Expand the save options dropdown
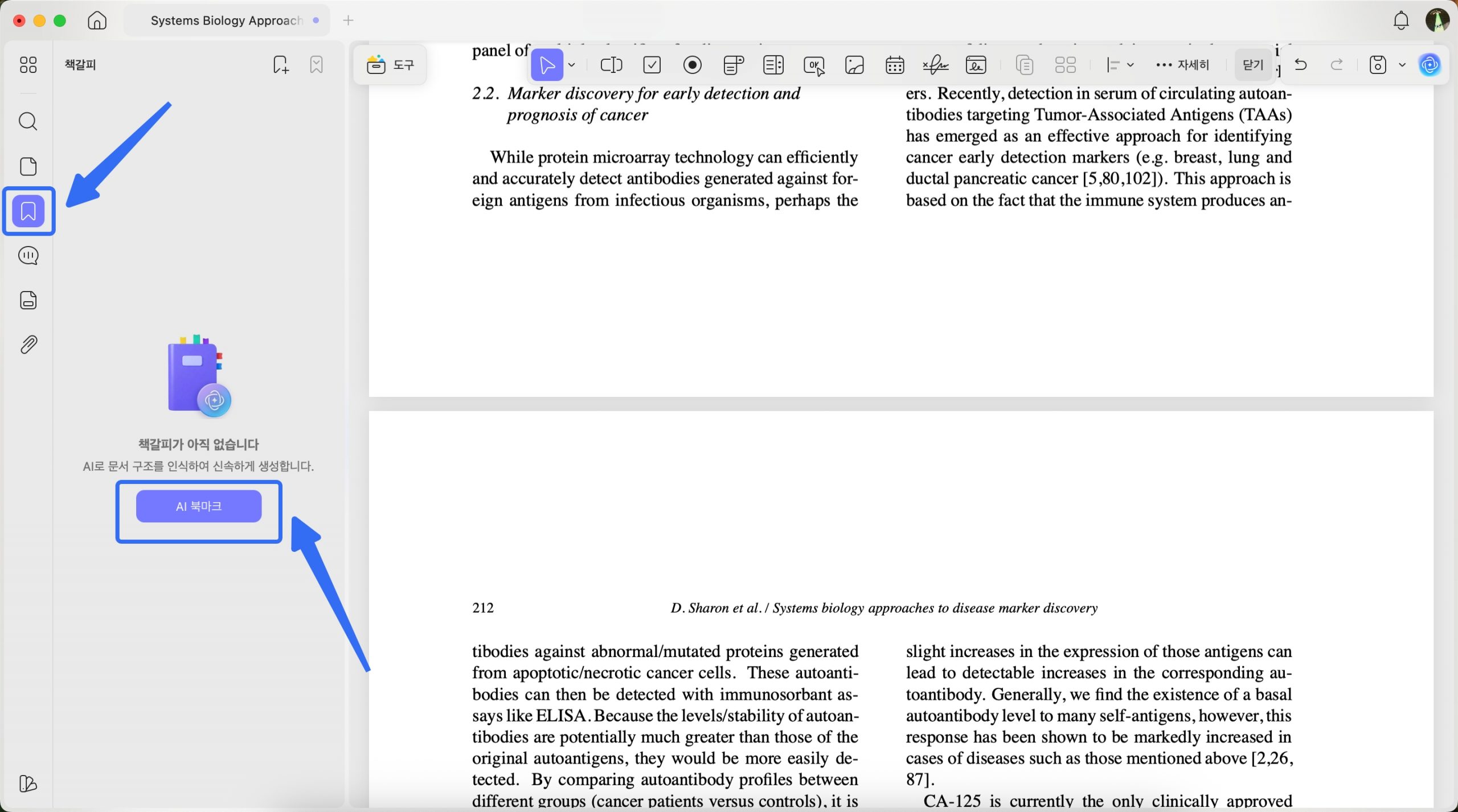The width and height of the screenshot is (1458, 812). point(1401,65)
